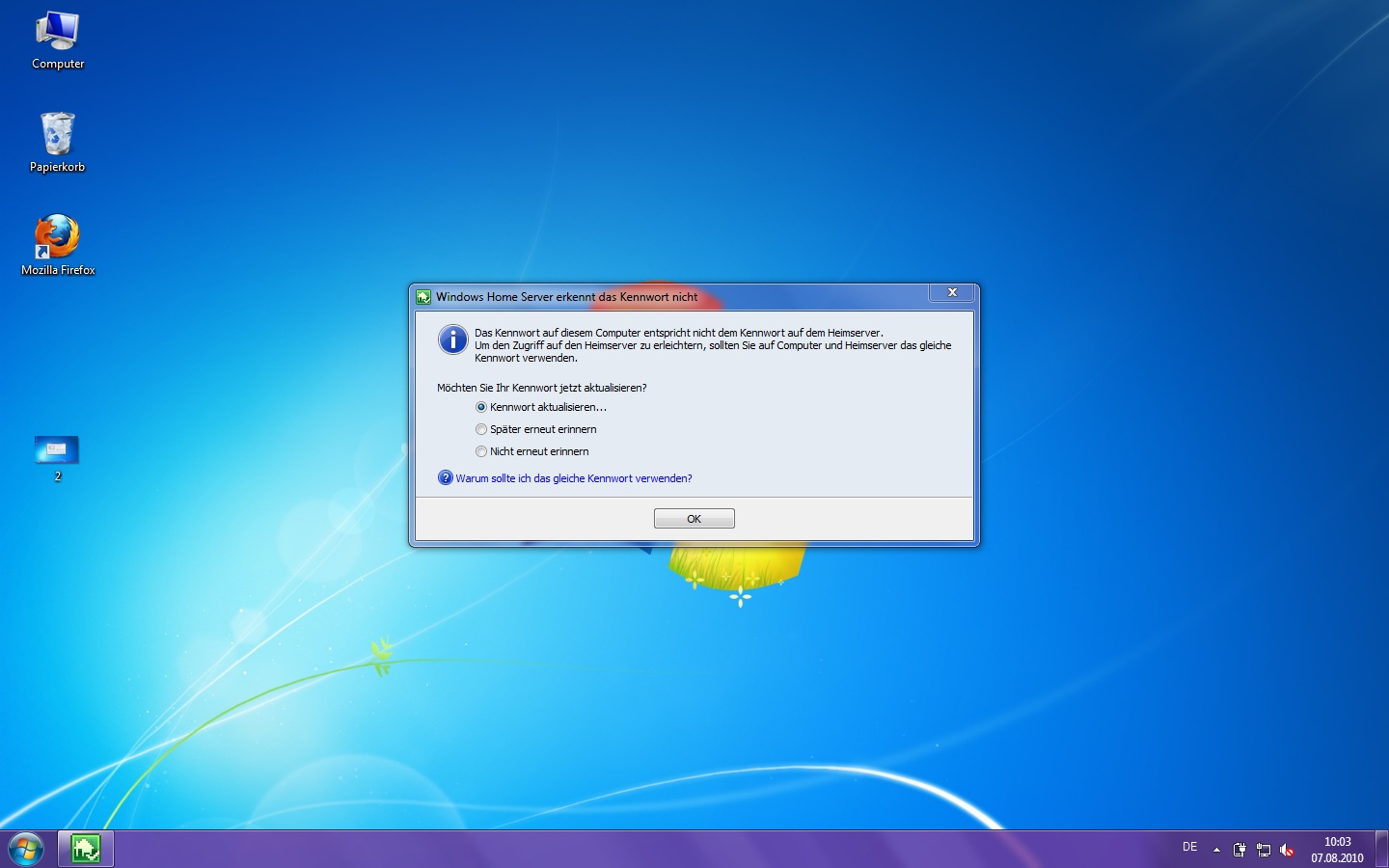This screenshot has width=1389, height=868.
Task: Open 'Warum sollte ich das gleiche Kennwort verwenden?' link
Action: pyautogui.click(x=574, y=478)
